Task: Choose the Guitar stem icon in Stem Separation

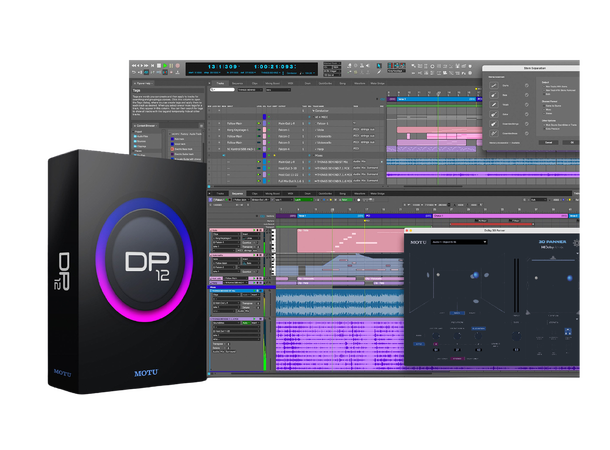Action: click(494, 114)
